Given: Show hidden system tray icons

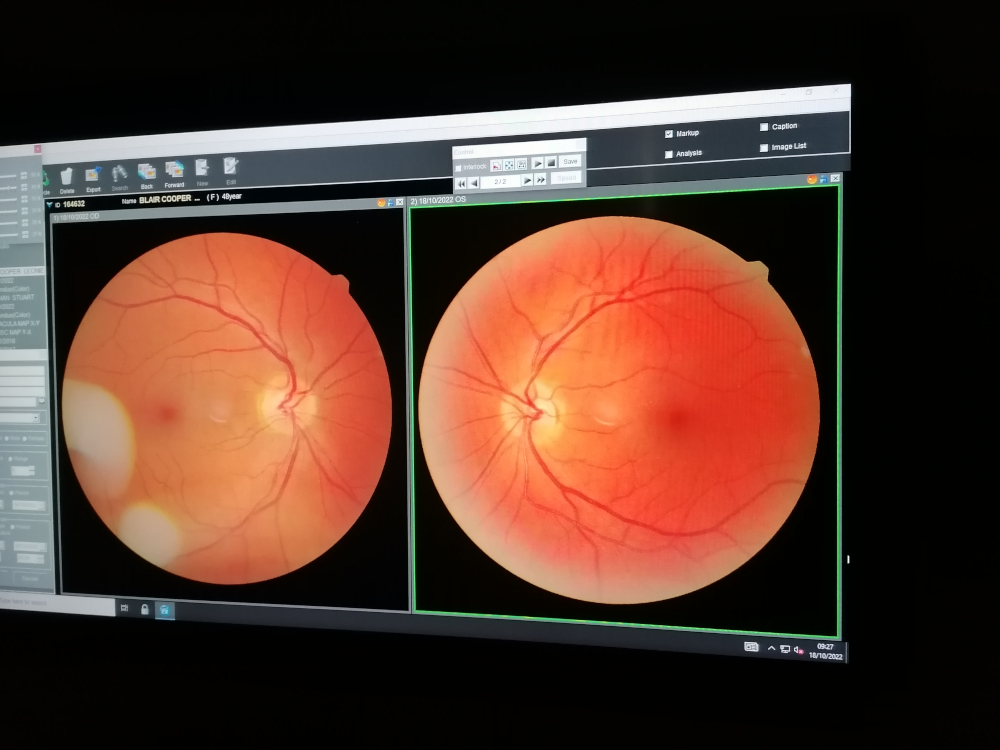Looking at the screenshot, I should [771, 648].
